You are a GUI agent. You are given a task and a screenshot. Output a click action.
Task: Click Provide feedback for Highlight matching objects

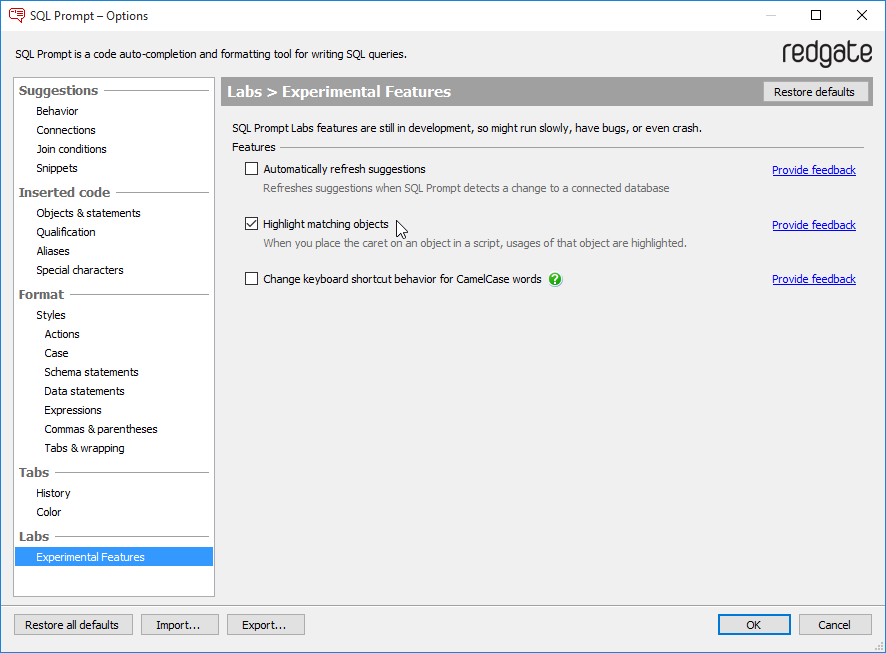[813, 225]
